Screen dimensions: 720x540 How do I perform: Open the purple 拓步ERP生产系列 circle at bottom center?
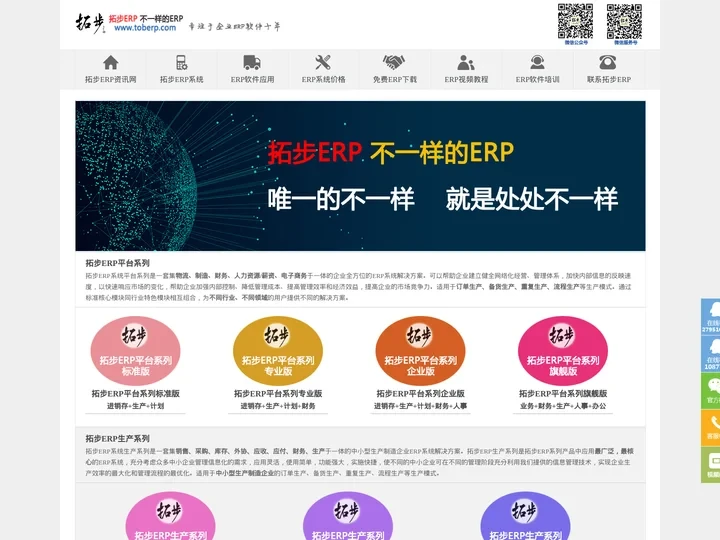pos(348,516)
